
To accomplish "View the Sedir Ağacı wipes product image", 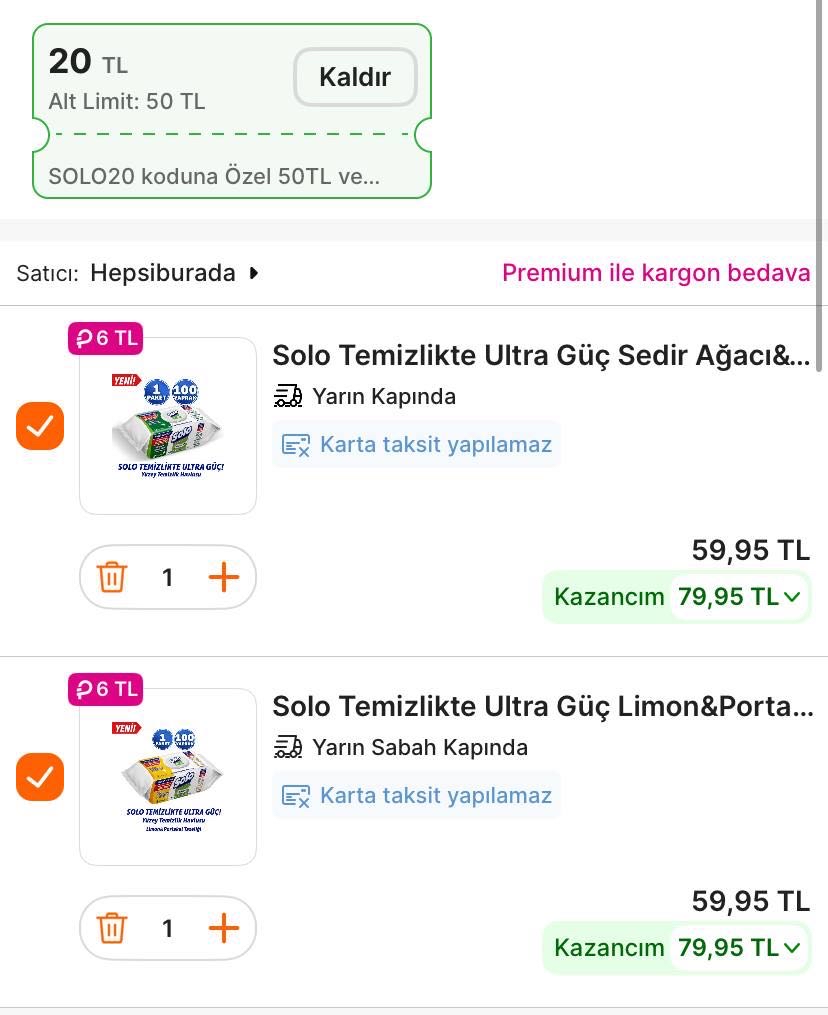I will click(168, 426).
